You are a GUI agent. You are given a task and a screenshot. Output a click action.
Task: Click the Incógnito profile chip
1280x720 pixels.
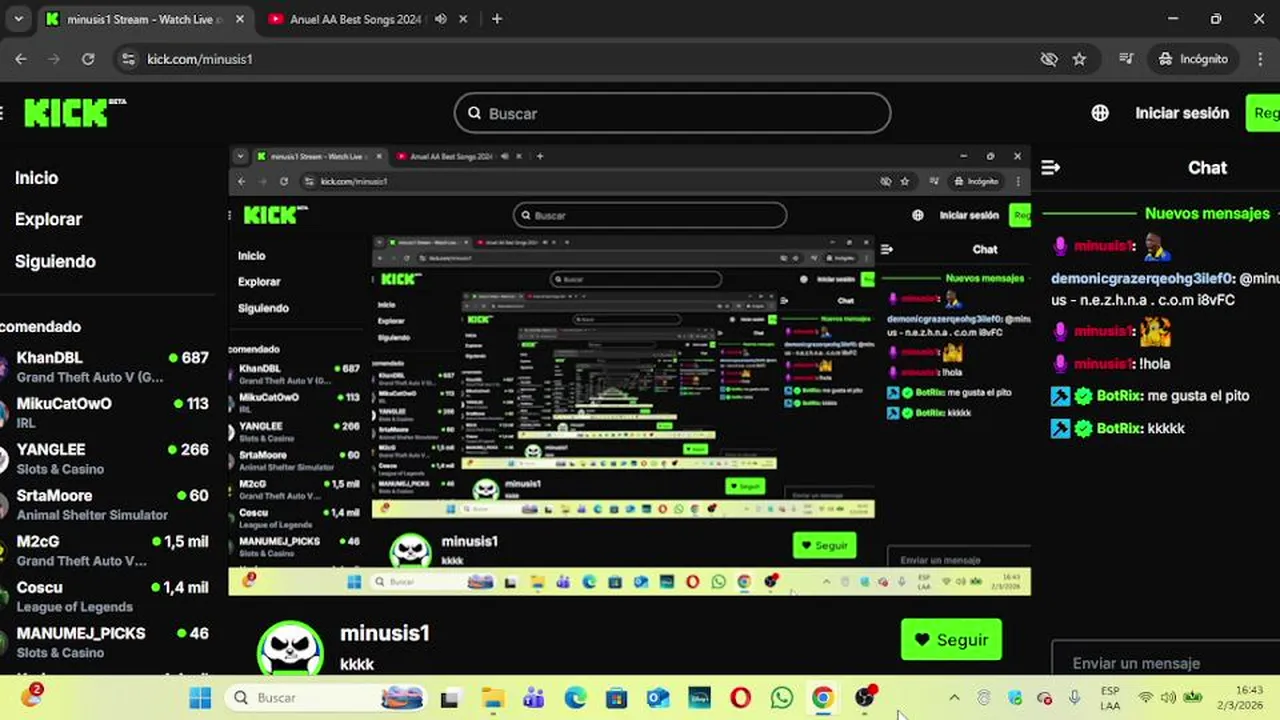[x=1193, y=59]
